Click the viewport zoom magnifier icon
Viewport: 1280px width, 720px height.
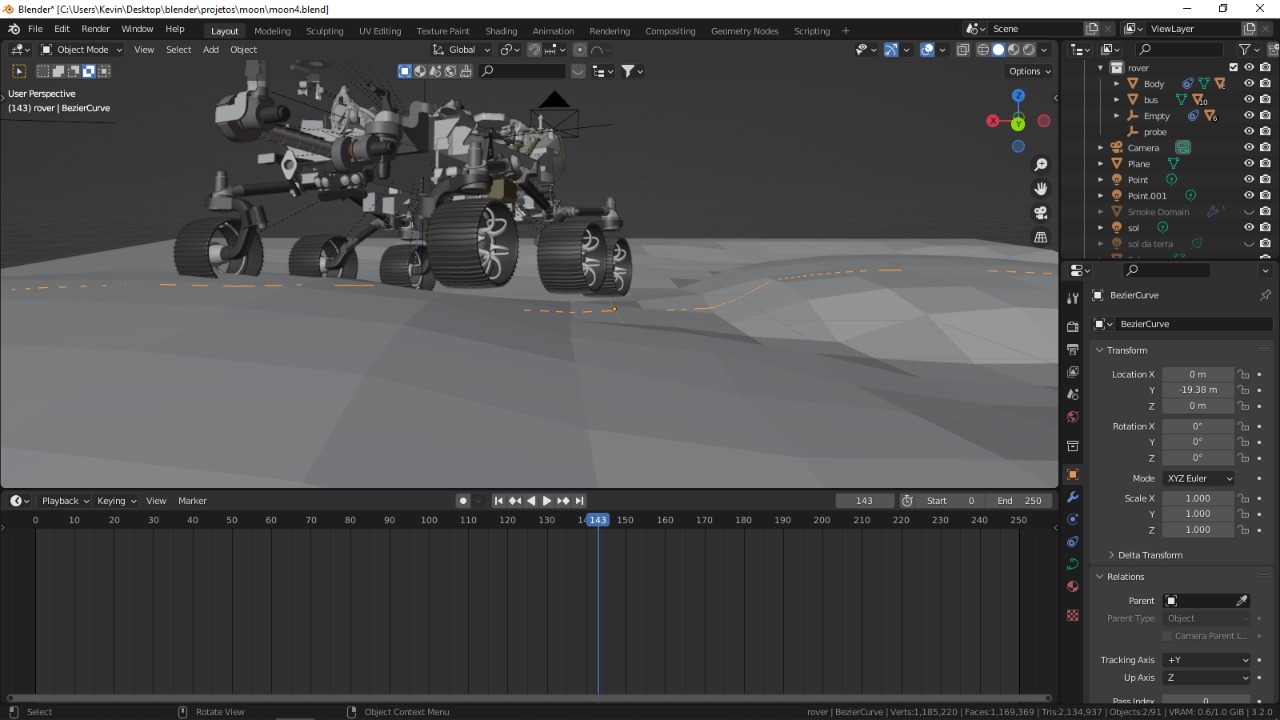pos(1041,165)
